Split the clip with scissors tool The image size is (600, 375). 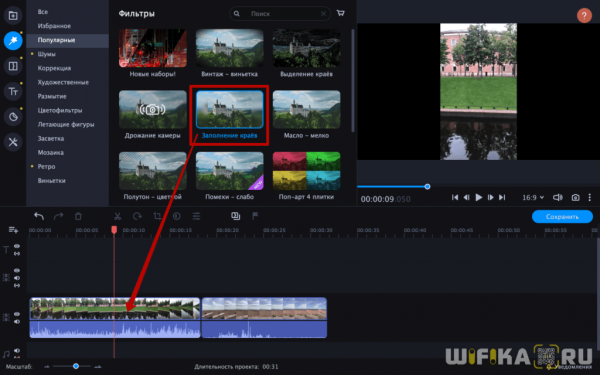pos(117,216)
